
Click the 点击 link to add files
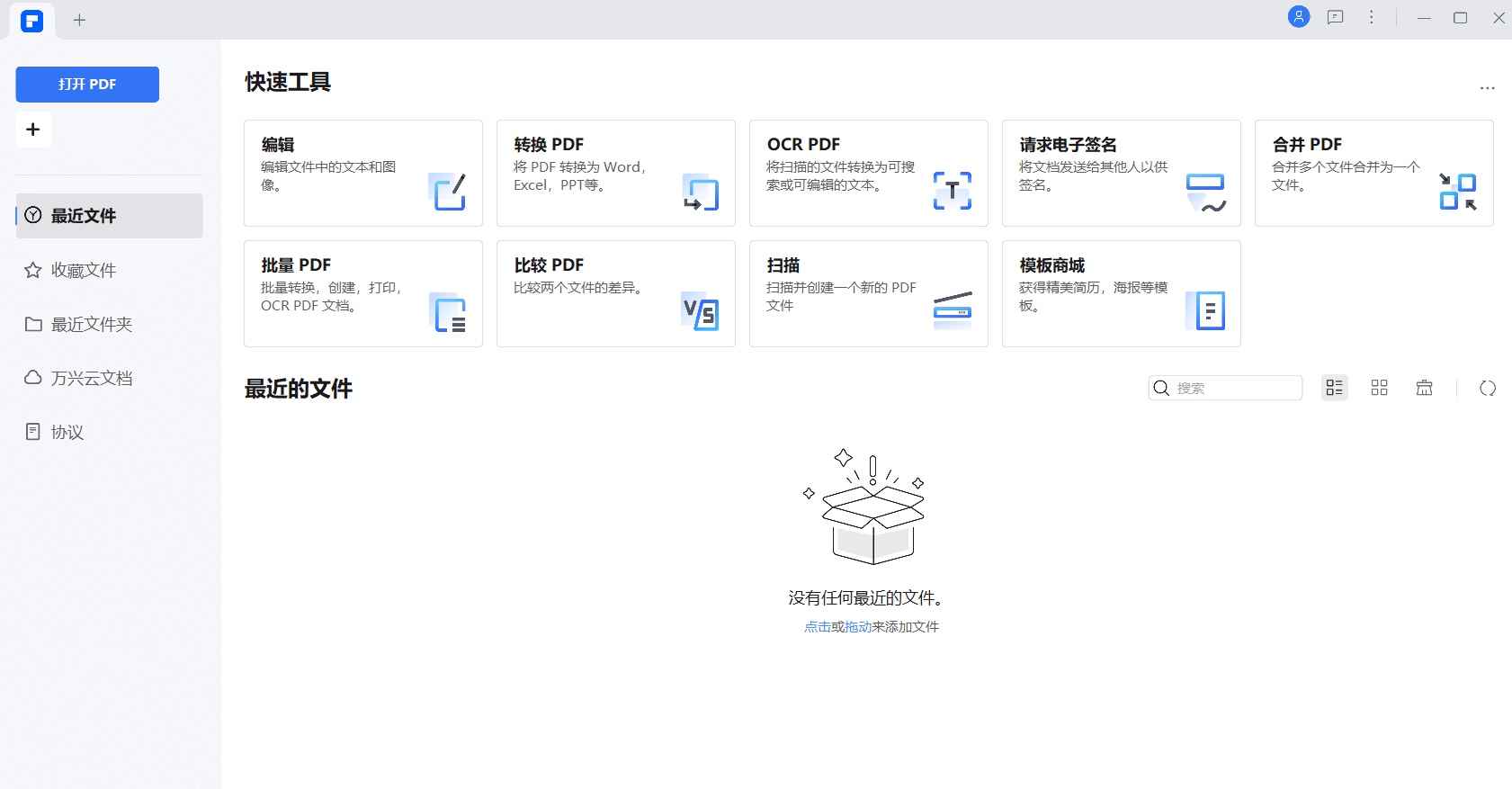click(817, 627)
